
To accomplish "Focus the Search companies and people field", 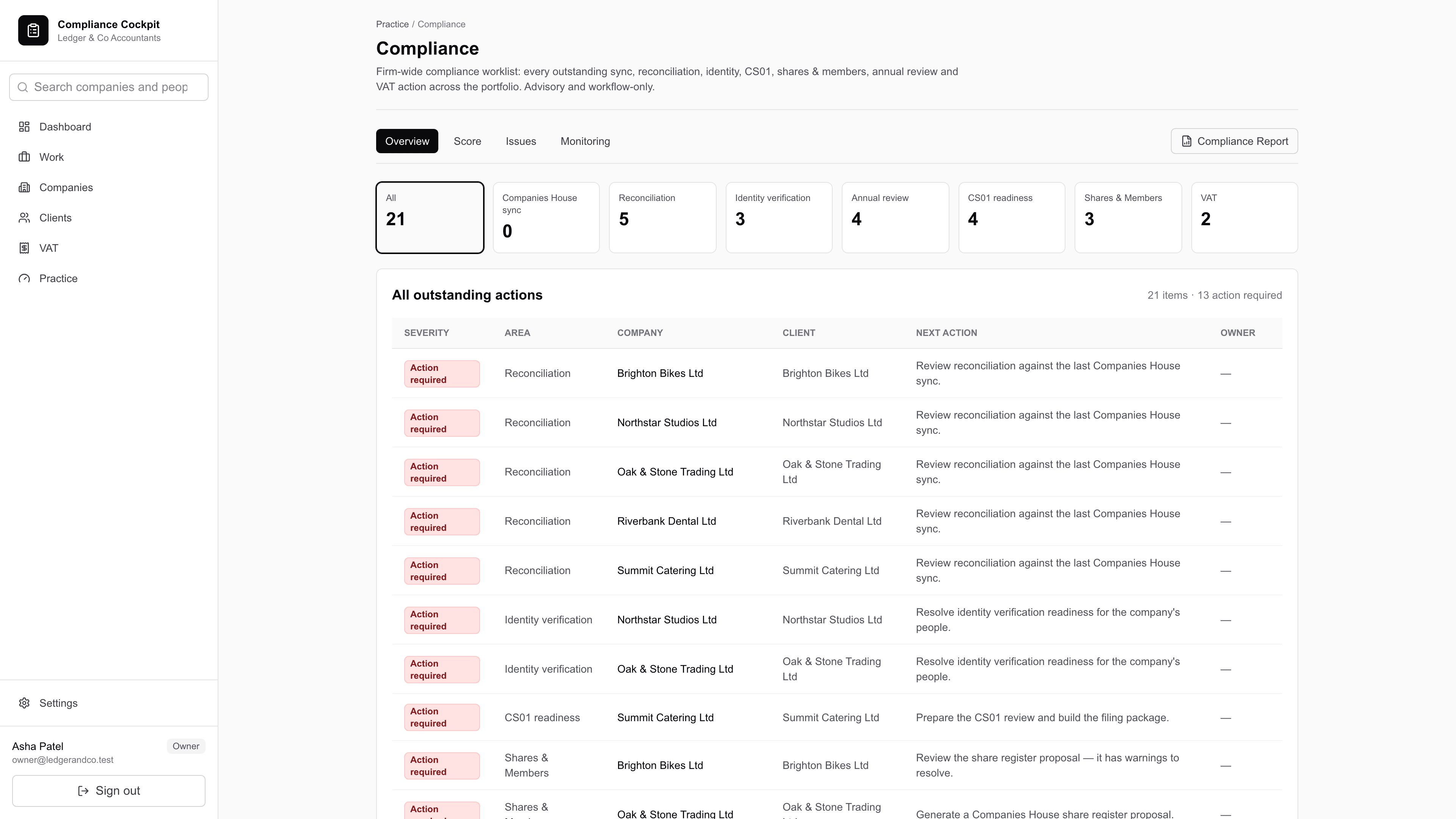I will pyautogui.click(x=108, y=87).
